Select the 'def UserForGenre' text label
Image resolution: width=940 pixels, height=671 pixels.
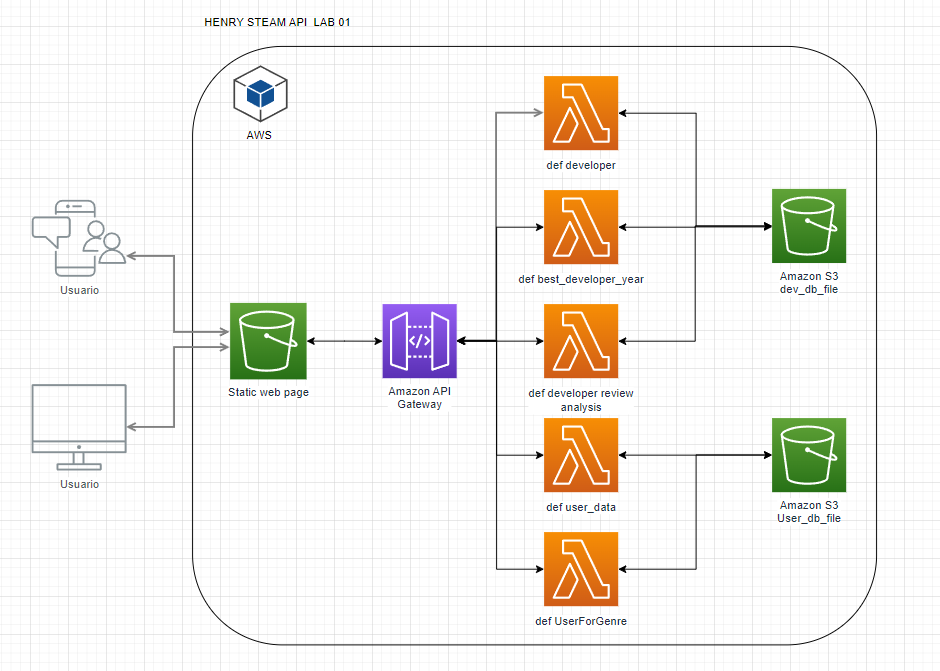click(581, 621)
